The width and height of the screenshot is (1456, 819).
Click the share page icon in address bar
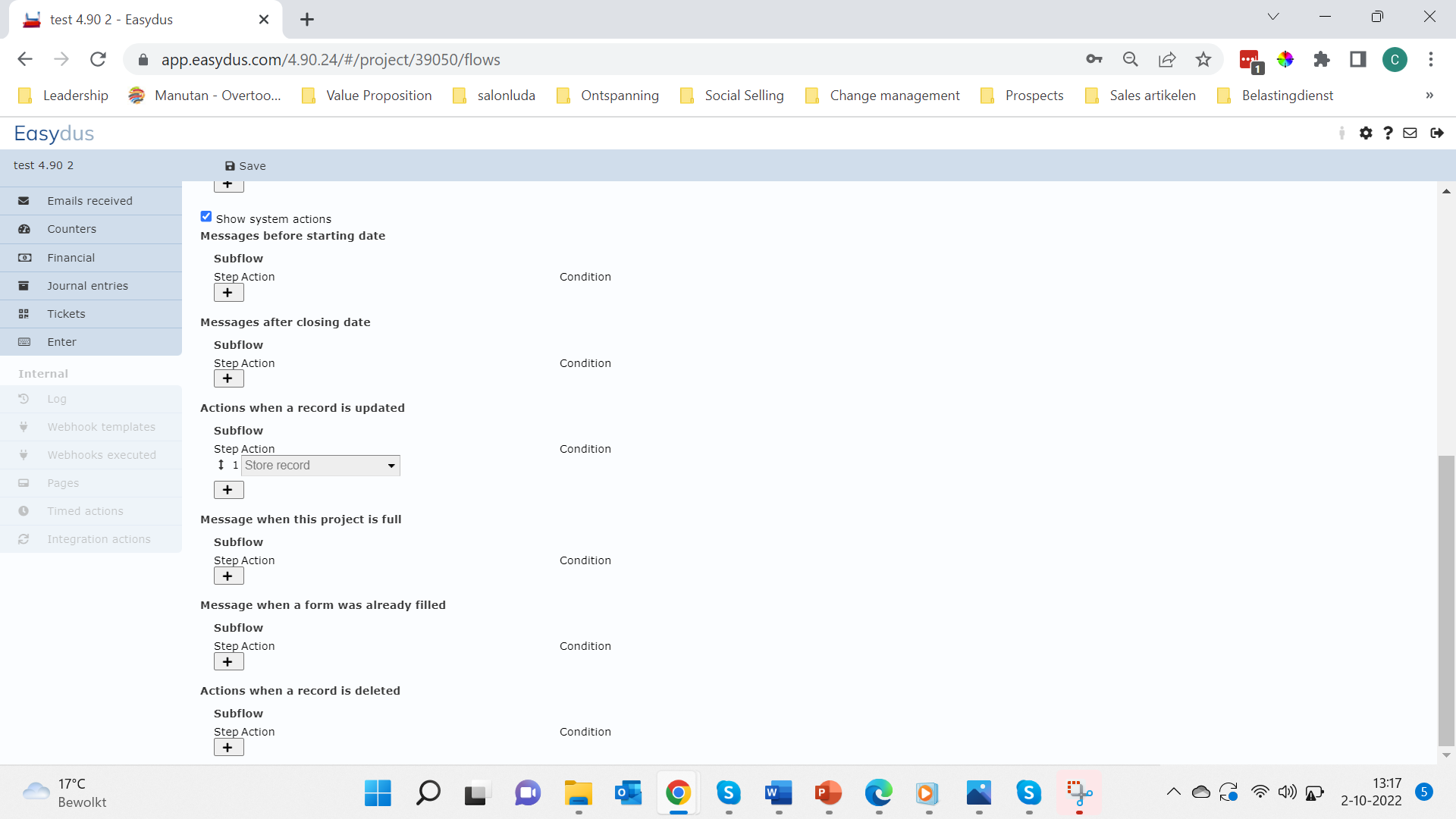click(x=1167, y=59)
